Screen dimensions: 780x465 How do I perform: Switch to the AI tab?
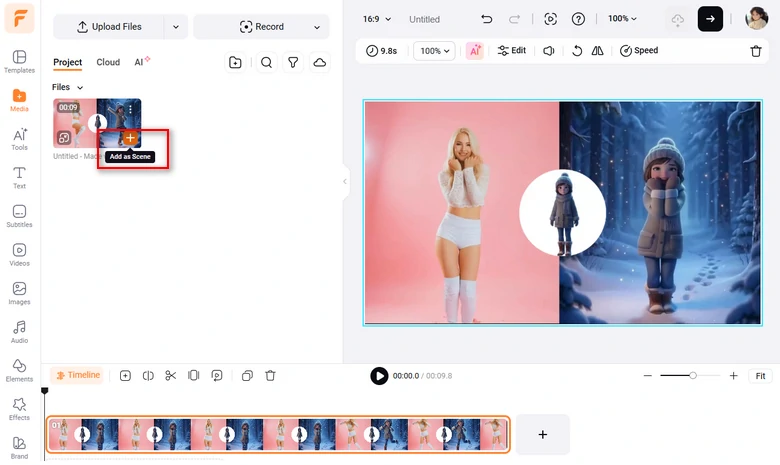(x=142, y=62)
